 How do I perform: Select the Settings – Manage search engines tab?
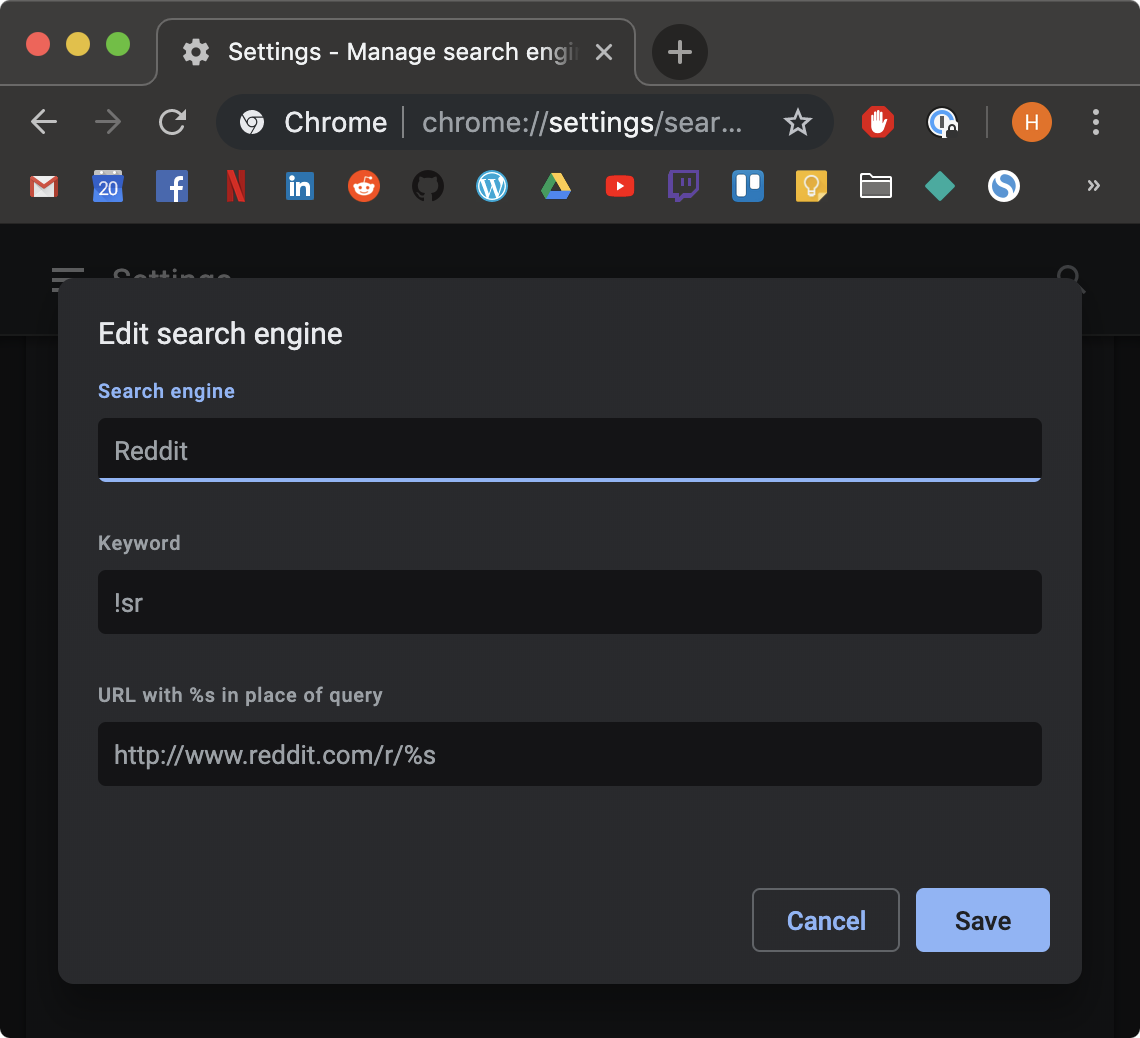tap(396, 52)
